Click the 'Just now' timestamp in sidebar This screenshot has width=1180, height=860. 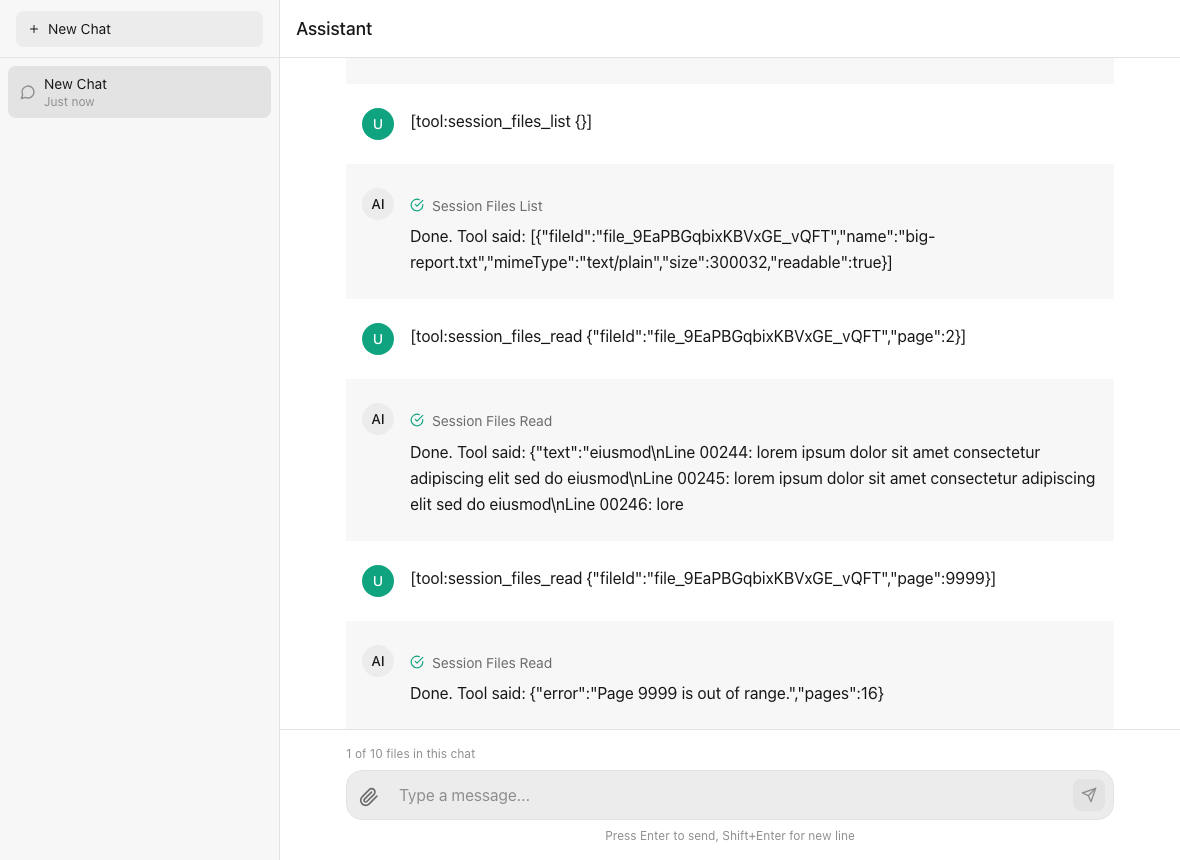coord(69,102)
